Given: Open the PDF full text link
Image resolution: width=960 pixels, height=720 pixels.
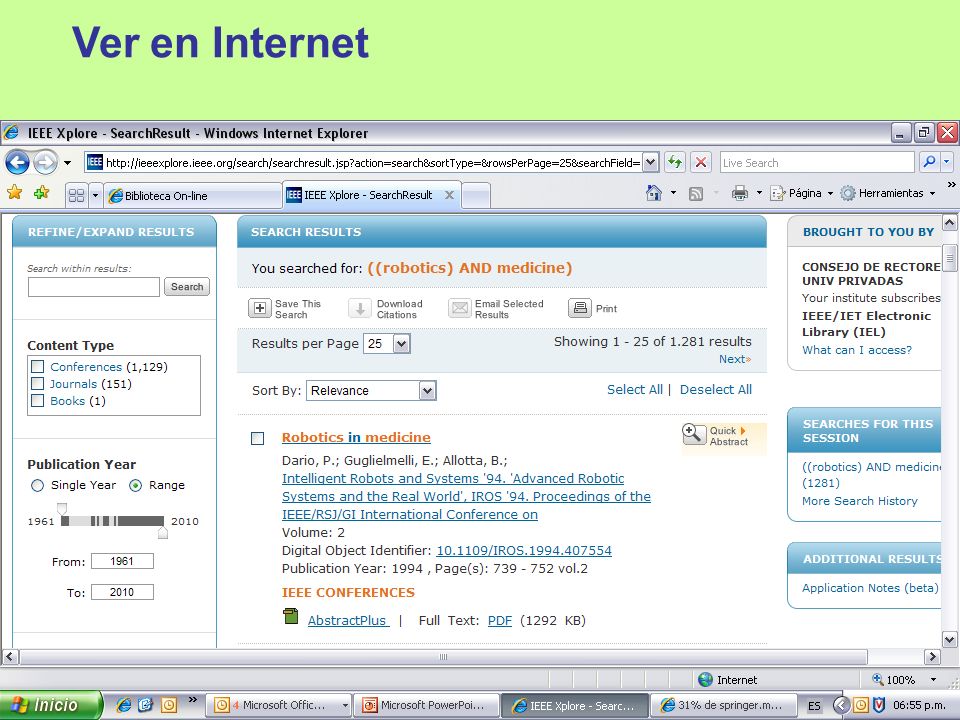Looking at the screenshot, I should [x=500, y=620].
